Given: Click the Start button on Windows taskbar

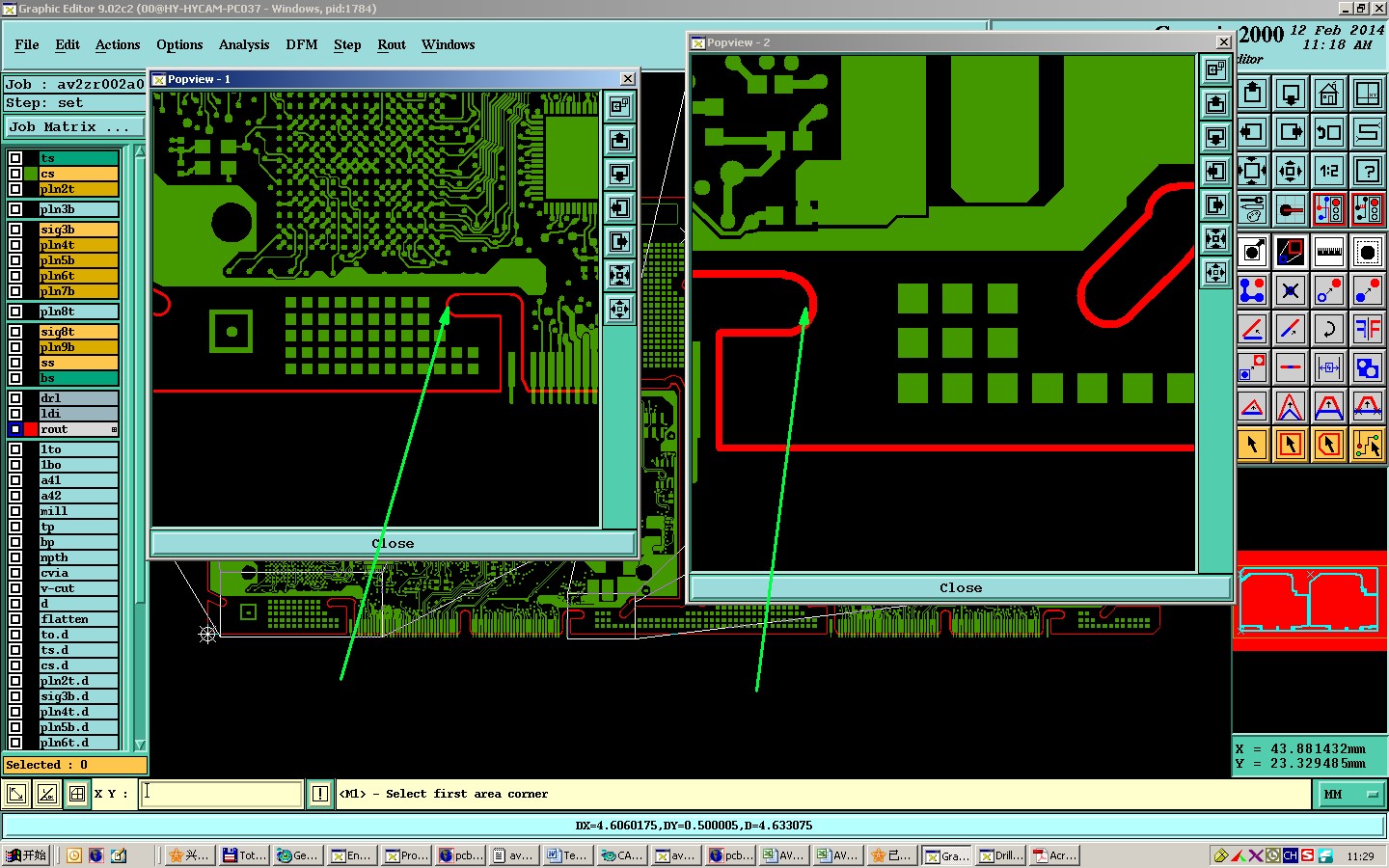Looking at the screenshot, I should coord(26,855).
